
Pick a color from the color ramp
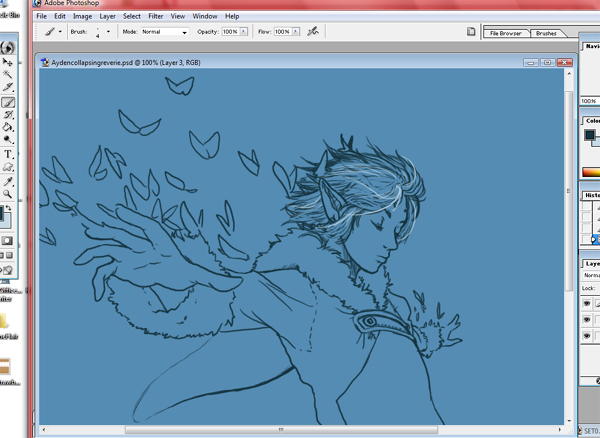click(x=591, y=172)
